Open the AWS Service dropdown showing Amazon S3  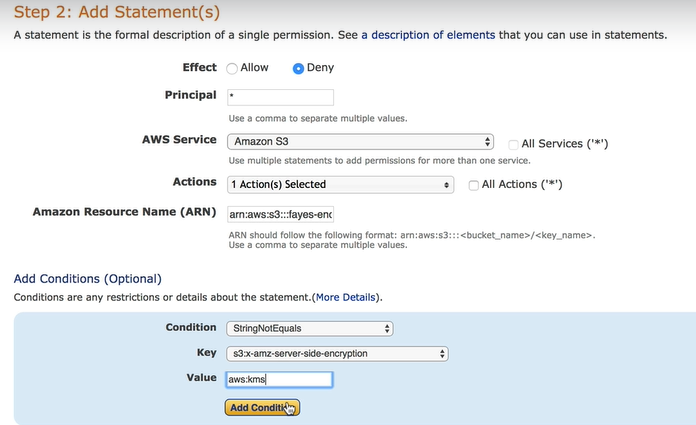point(360,142)
